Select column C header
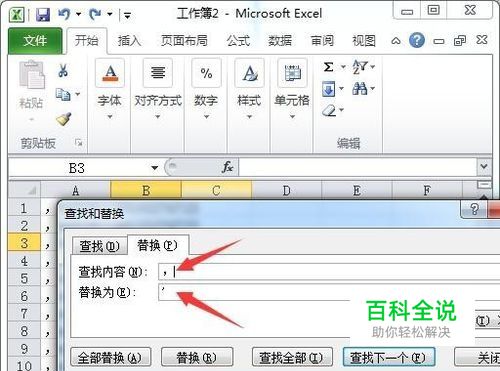This screenshot has width=500, height=371. pyautogui.click(x=216, y=191)
